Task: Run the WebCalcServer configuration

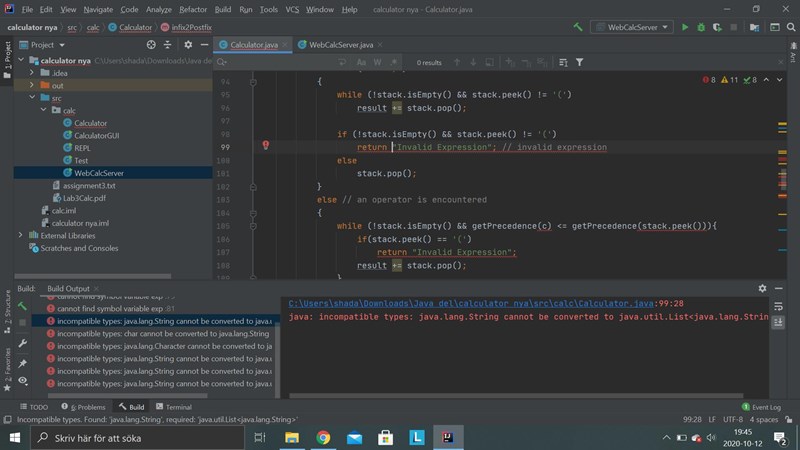Action: click(685, 27)
